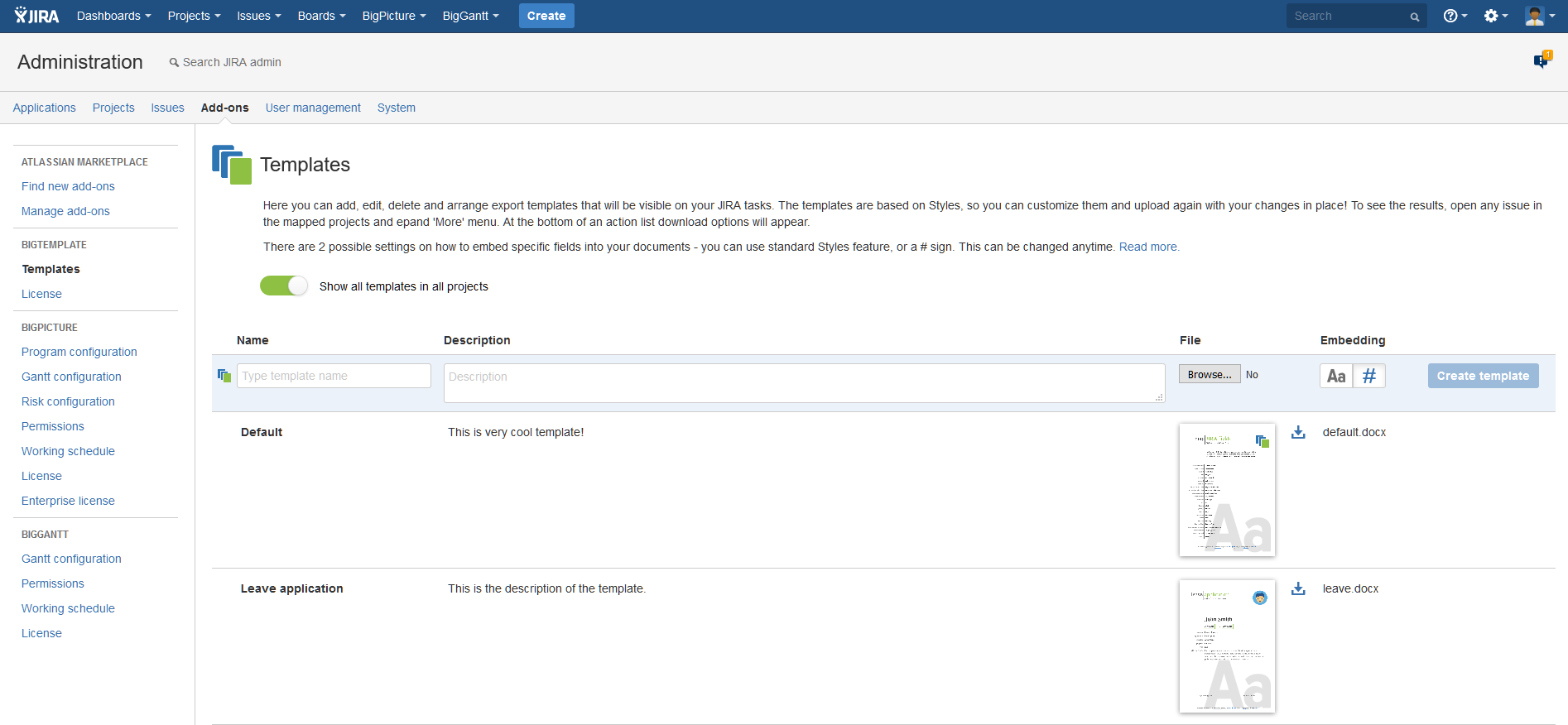1568x725 pixels.
Task: Open BigPicture Permissions link
Action: 53,426
